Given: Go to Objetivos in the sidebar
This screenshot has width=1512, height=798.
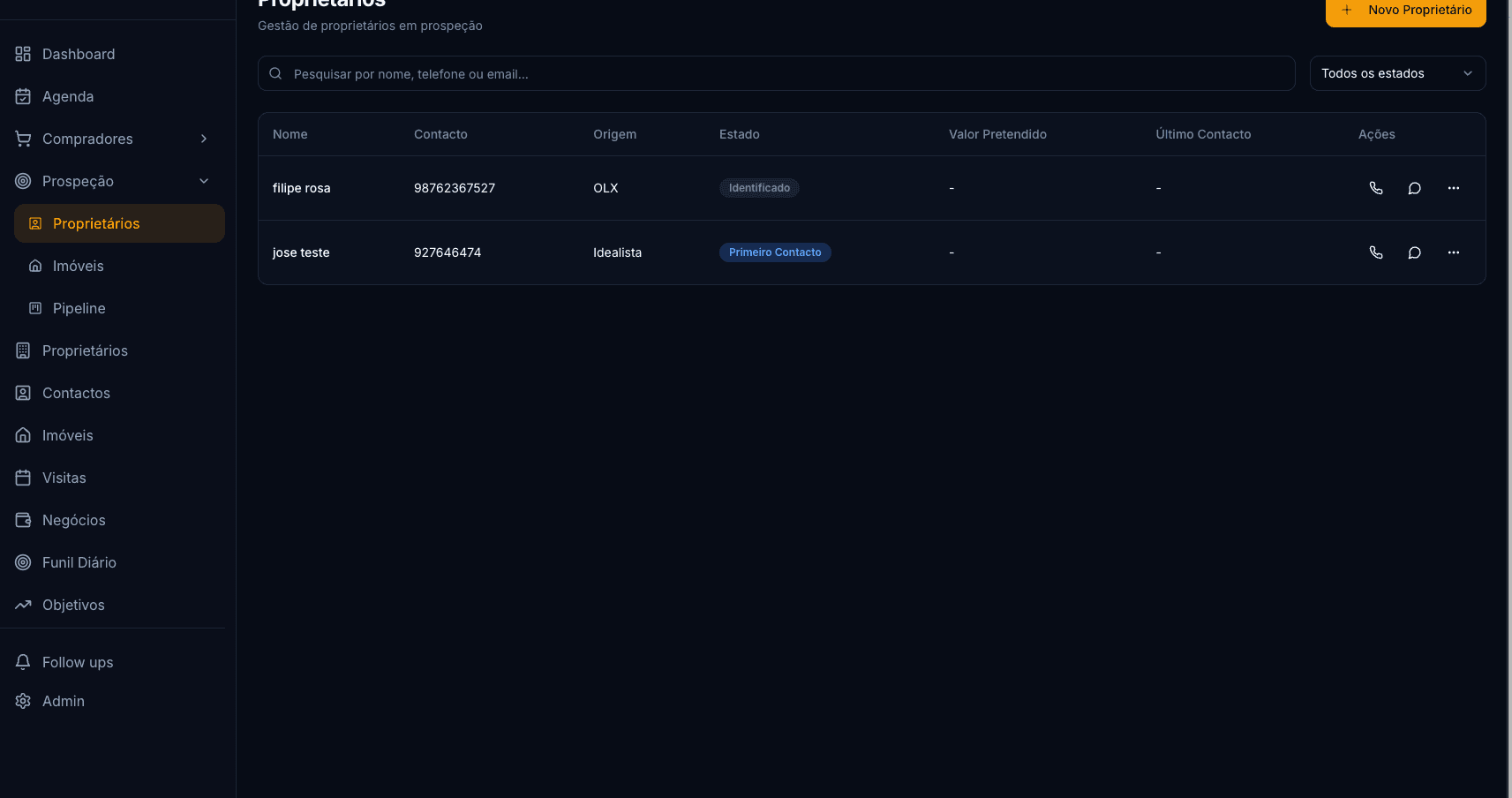Looking at the screenshot, I should coord(119,605).
